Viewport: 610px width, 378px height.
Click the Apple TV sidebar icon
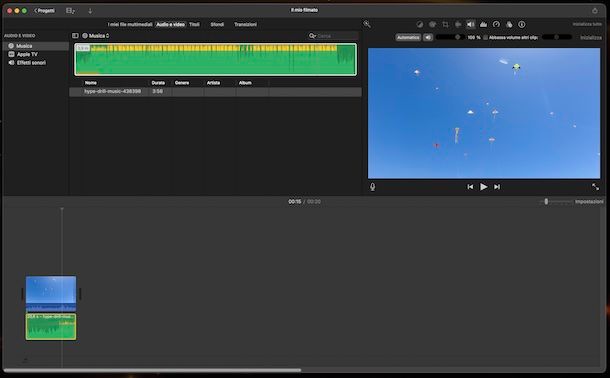(x=11, y=54)
